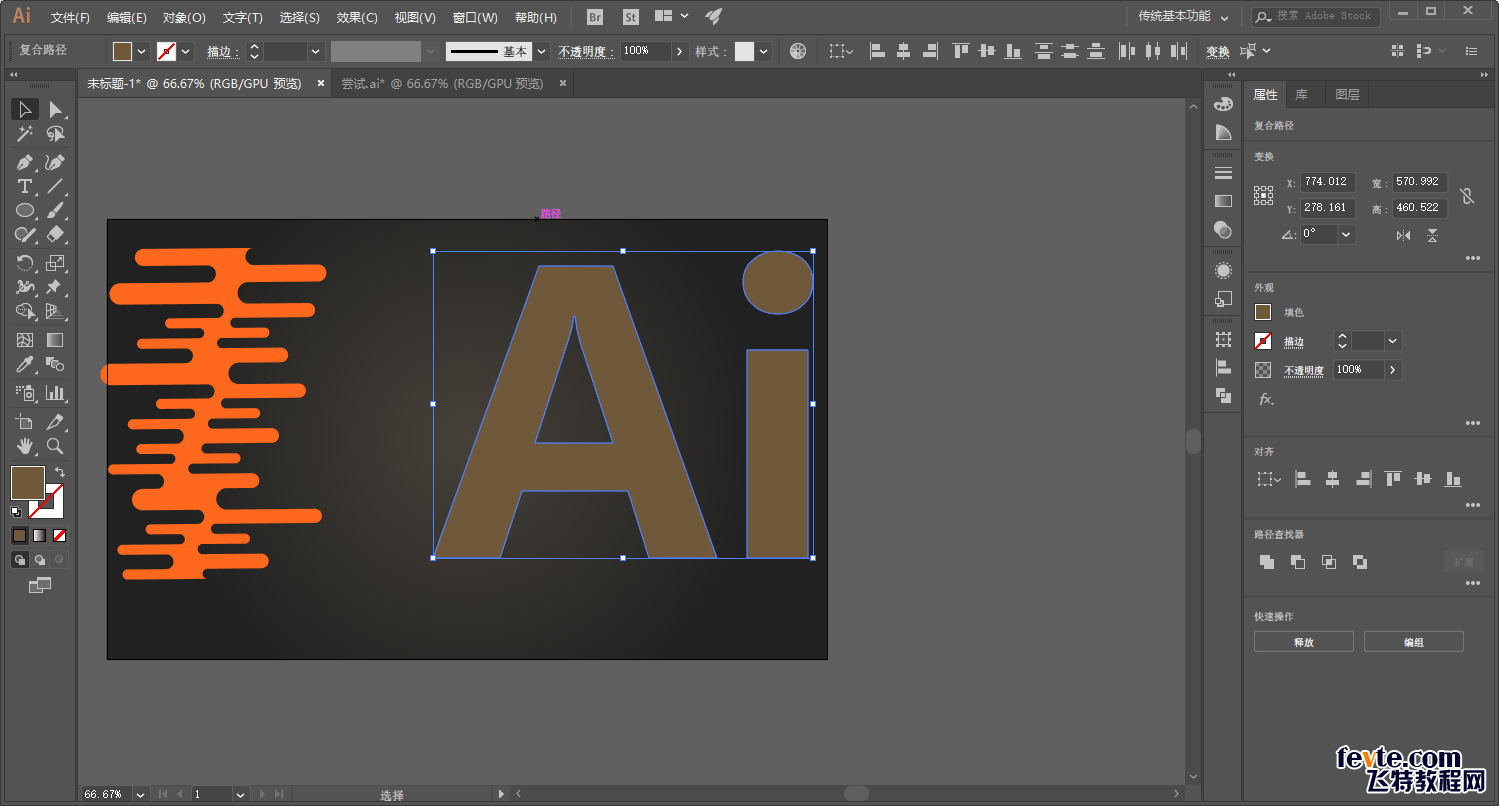
Task: Select the Eyedropper tool
Action: [x=25, y=365]
